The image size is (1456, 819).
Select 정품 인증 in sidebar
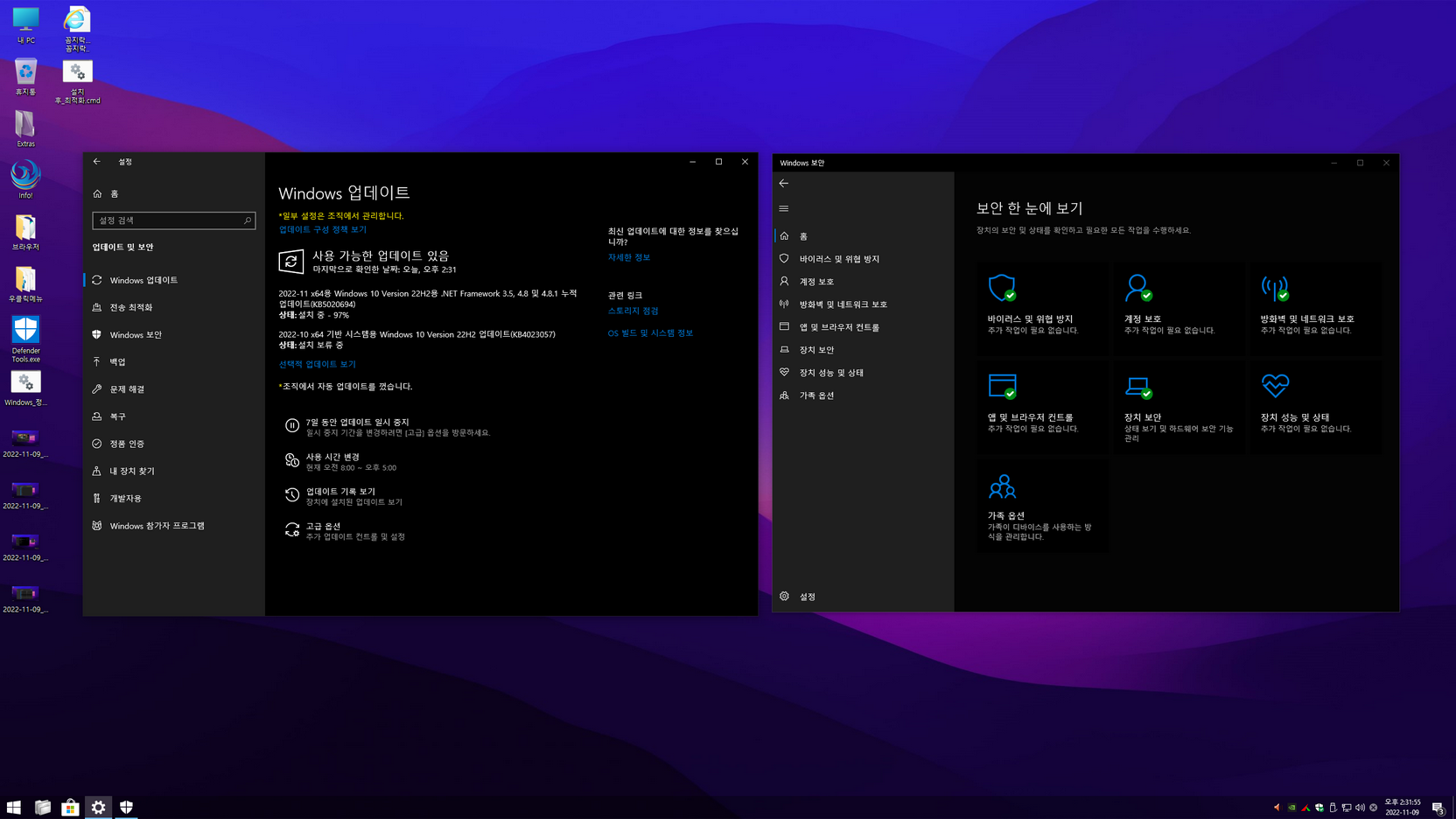(174, 444)
